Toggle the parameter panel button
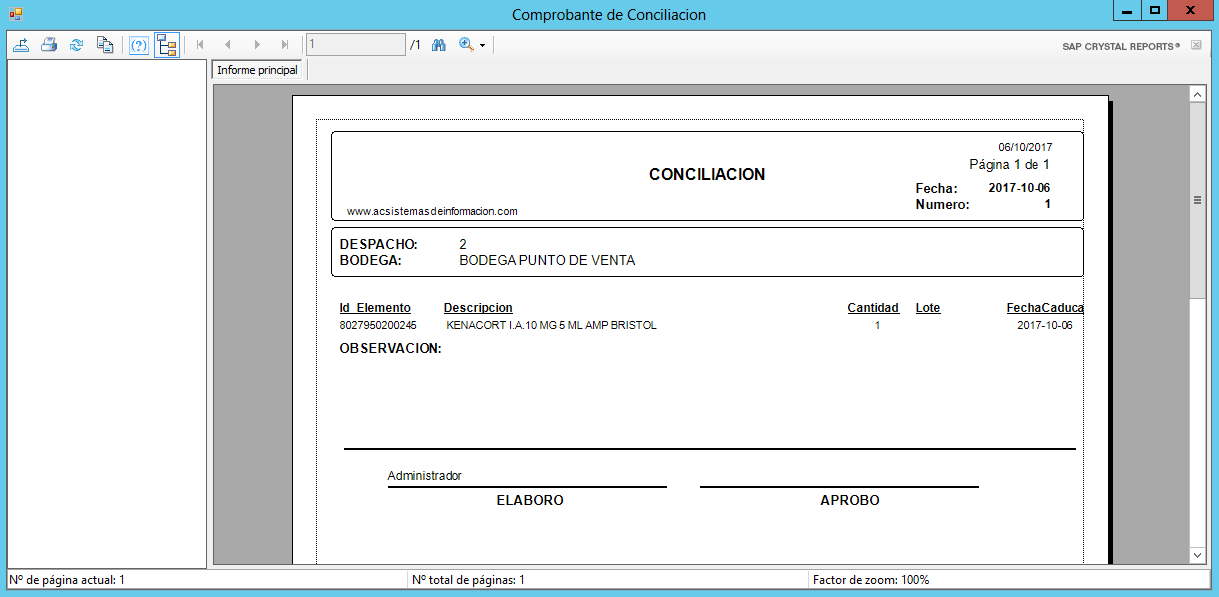This screenshot has width=1219, height=597. click(x=139, y=45)
